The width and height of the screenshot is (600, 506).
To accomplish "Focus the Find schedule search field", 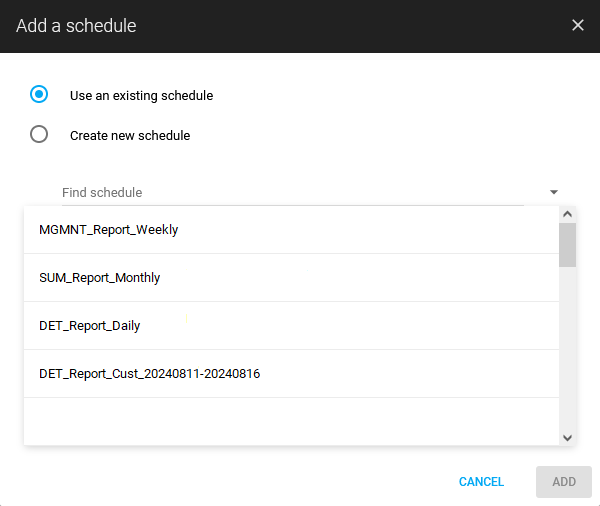I will pyautogui.click(x=290, y=192).
